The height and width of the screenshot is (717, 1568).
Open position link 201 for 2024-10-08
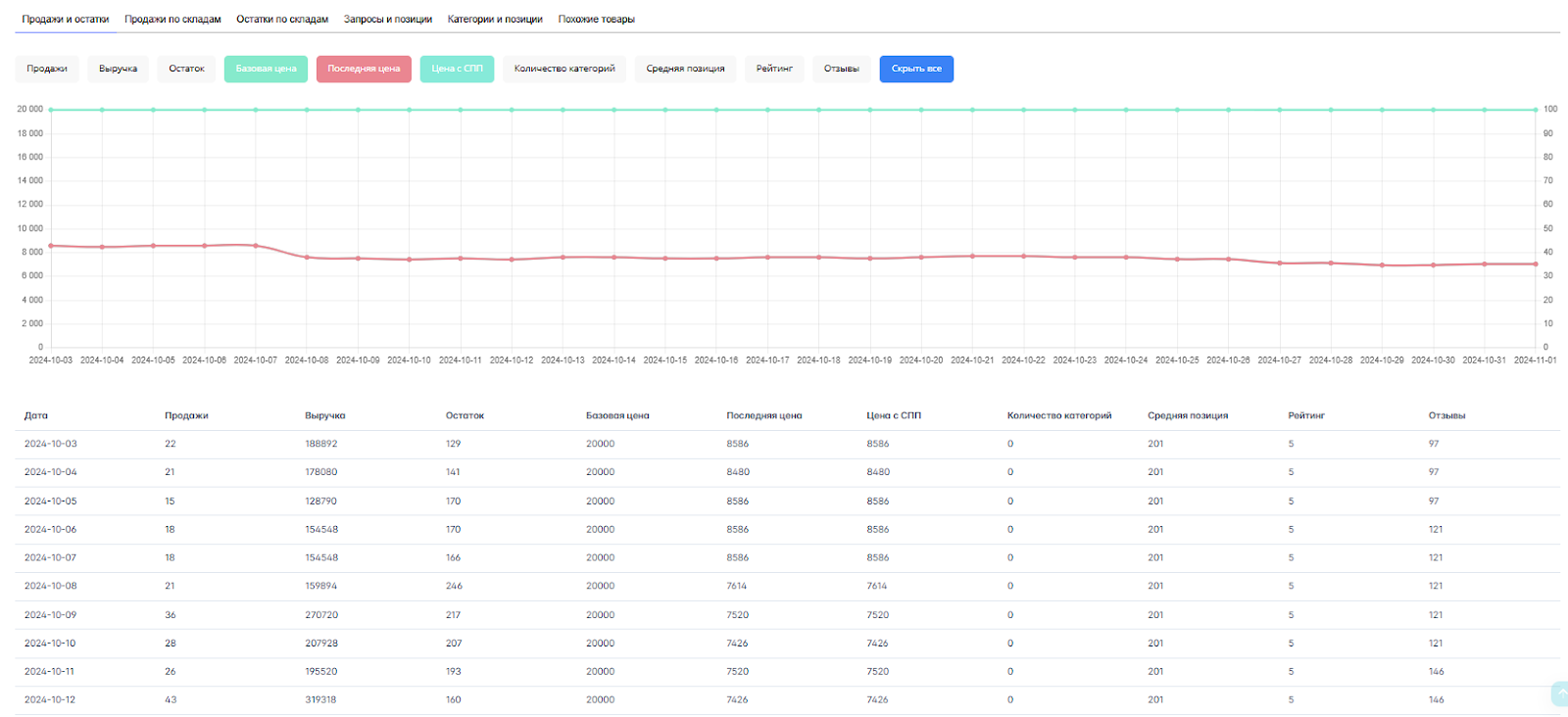pyautogui.click(x=1155, y=586)
